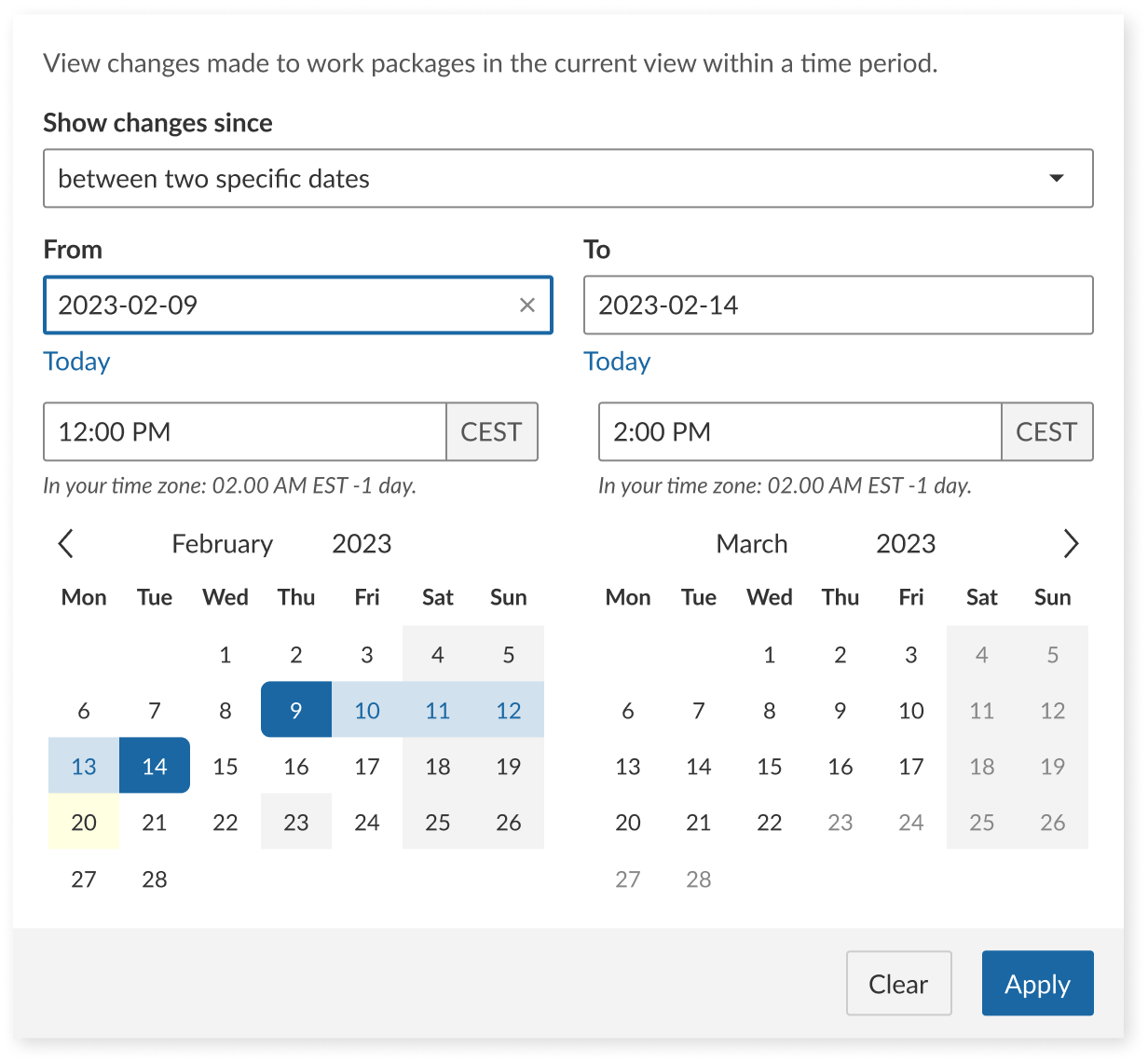Select March 15 in the calendar
This screenshot has height=1062, width=1148.
769,765
